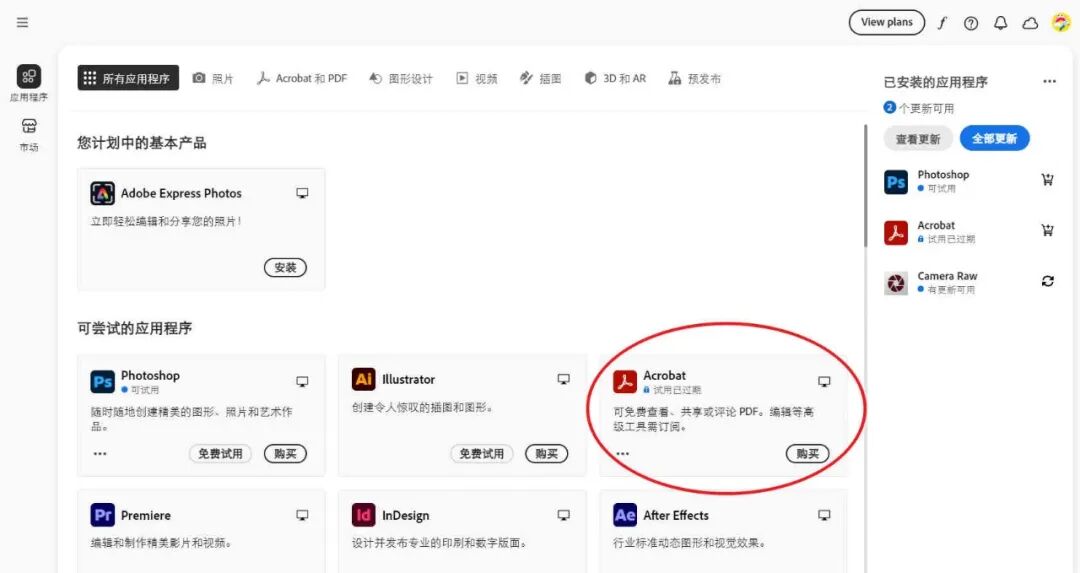Click the InDesign Id icon

364,515
